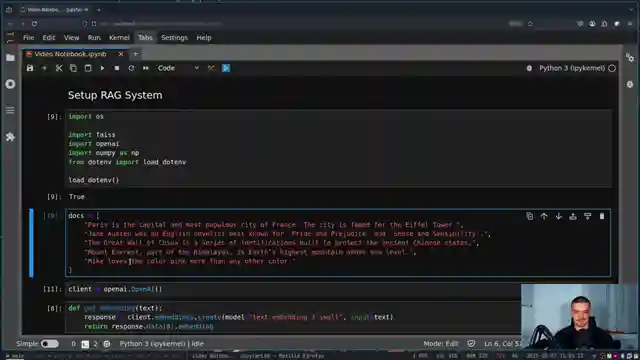Click the Python 3 (ipykernel) kernel name
Screen dimensions: 640x360
click(572, 68)
